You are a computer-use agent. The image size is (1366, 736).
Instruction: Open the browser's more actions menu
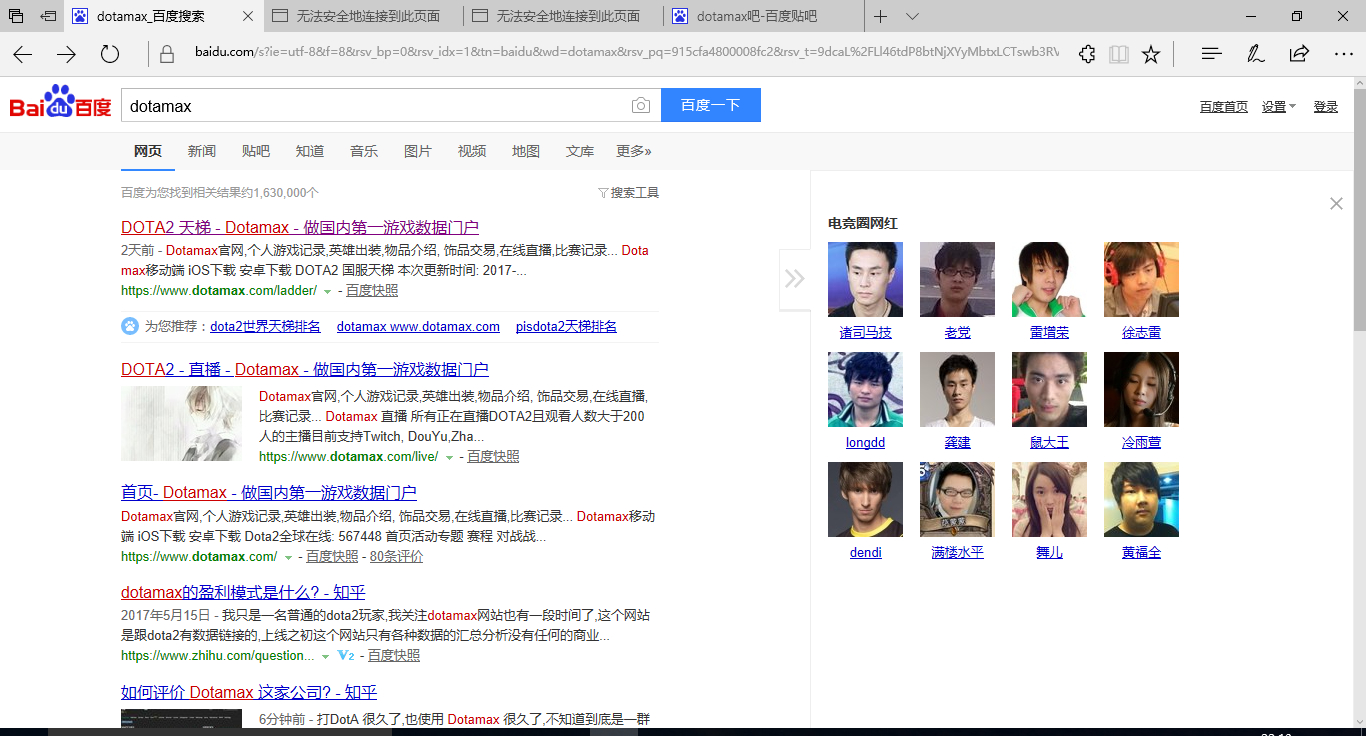(x=1343, y=54)
